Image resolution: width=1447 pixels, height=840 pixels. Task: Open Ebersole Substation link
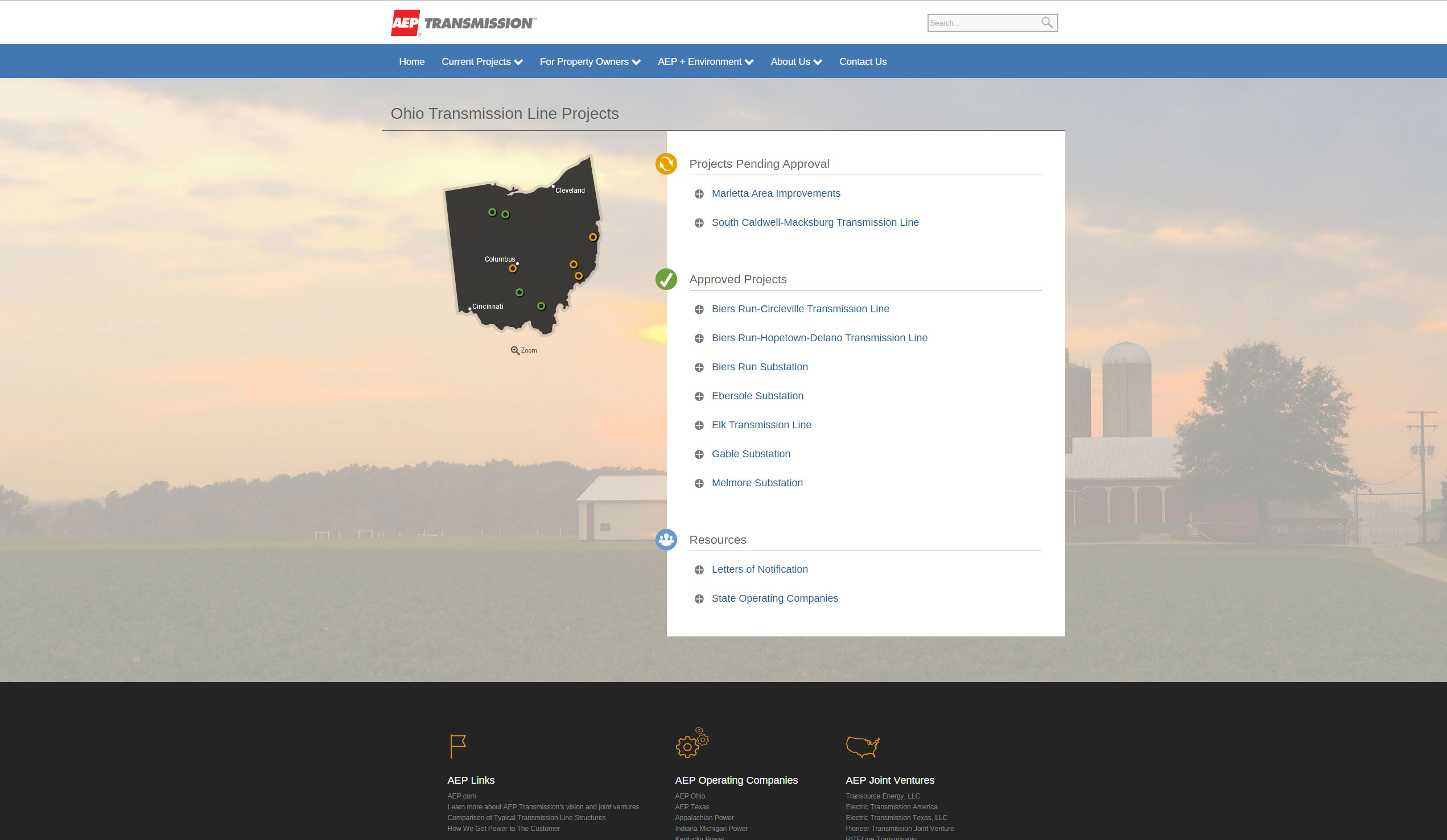point(757,396)
